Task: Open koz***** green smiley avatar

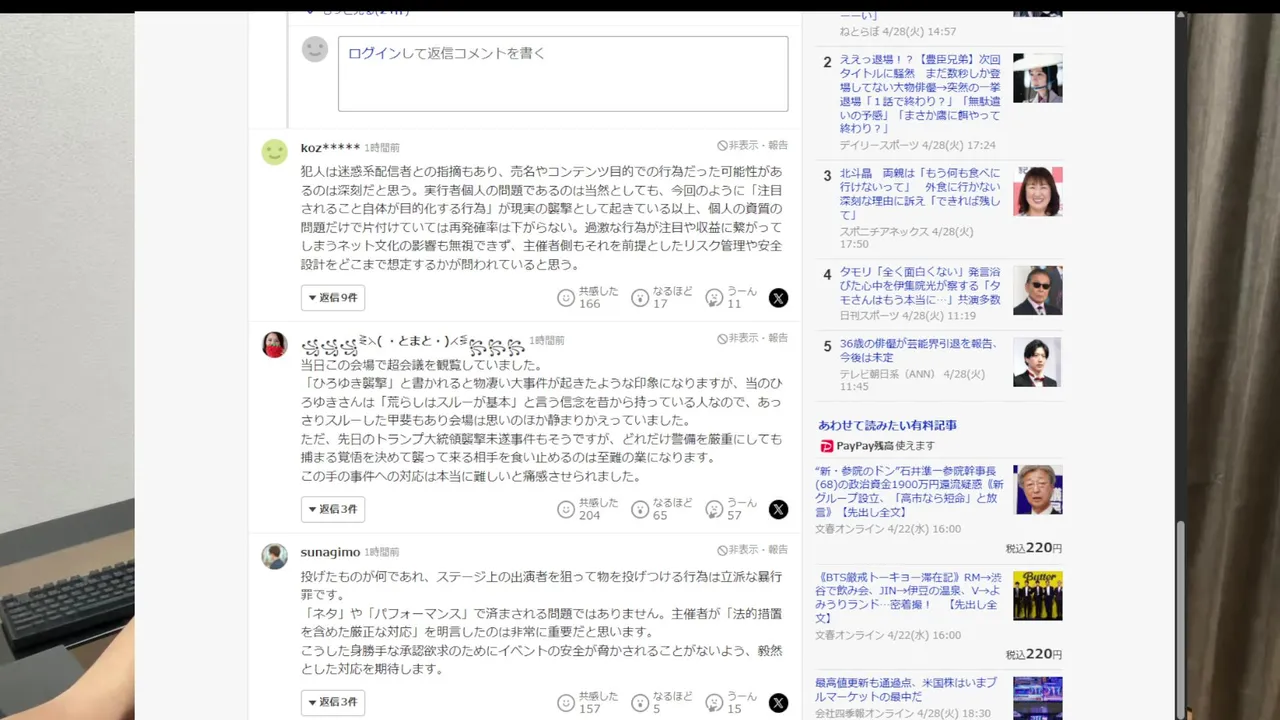Action: [274, 152]
